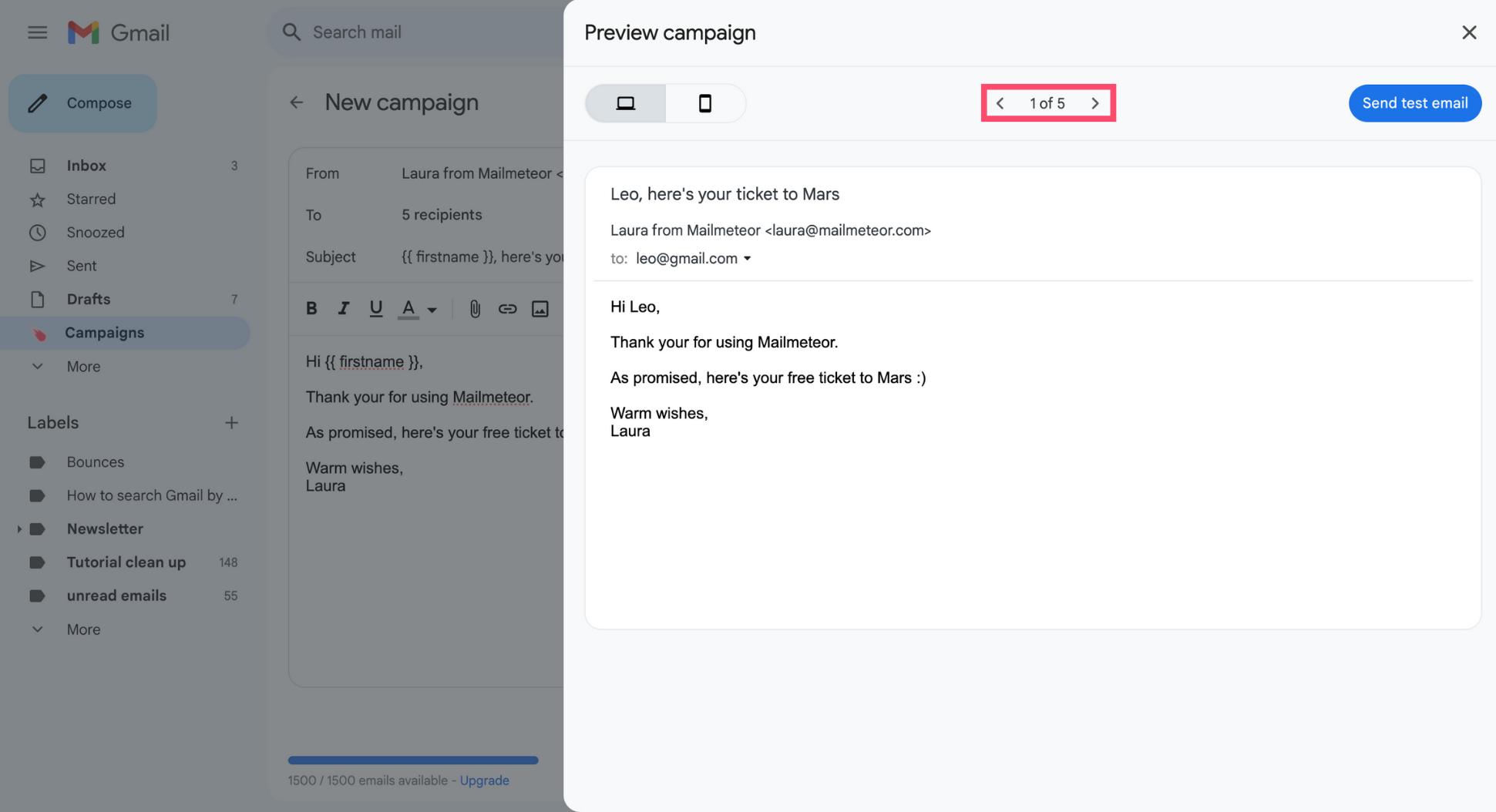This screenshot has width=1496, height=812.
Task: Click the Campaigns meteor icon
Action: tap(39, 334)
